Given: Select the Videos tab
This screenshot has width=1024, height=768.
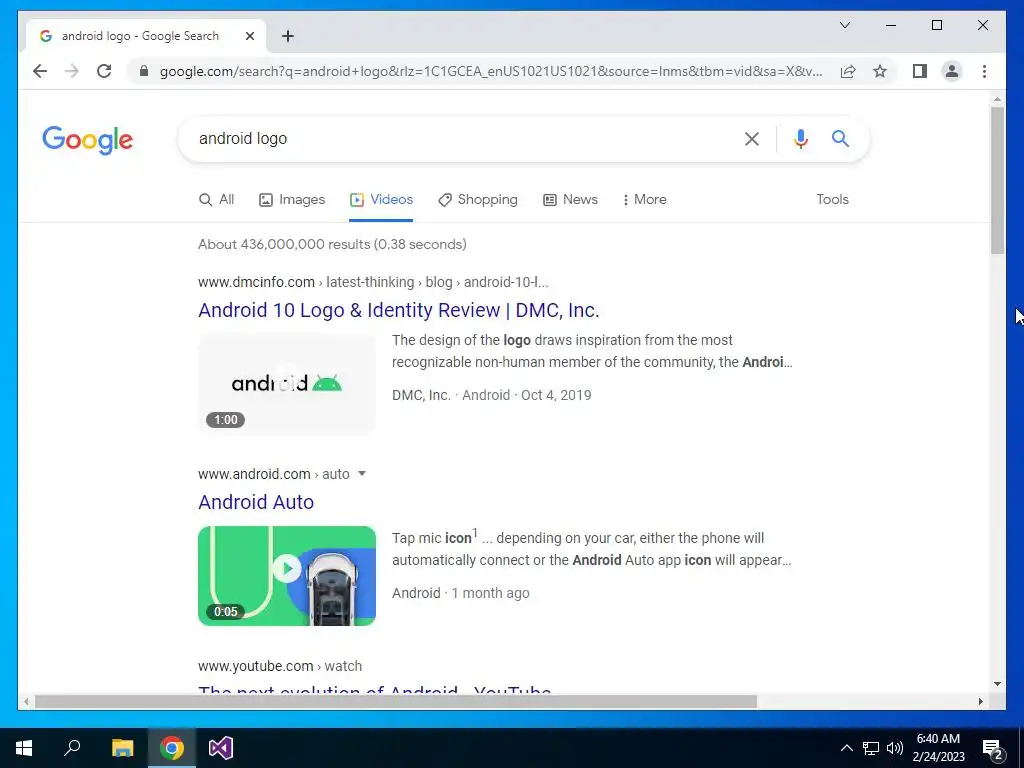Looking at the screenshot, I should point(381,199).
